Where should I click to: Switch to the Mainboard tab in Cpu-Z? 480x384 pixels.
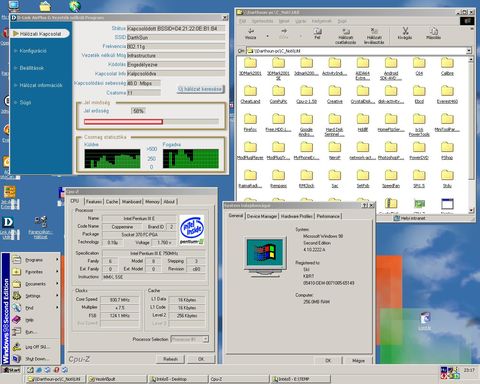click(x=131, y=202)
